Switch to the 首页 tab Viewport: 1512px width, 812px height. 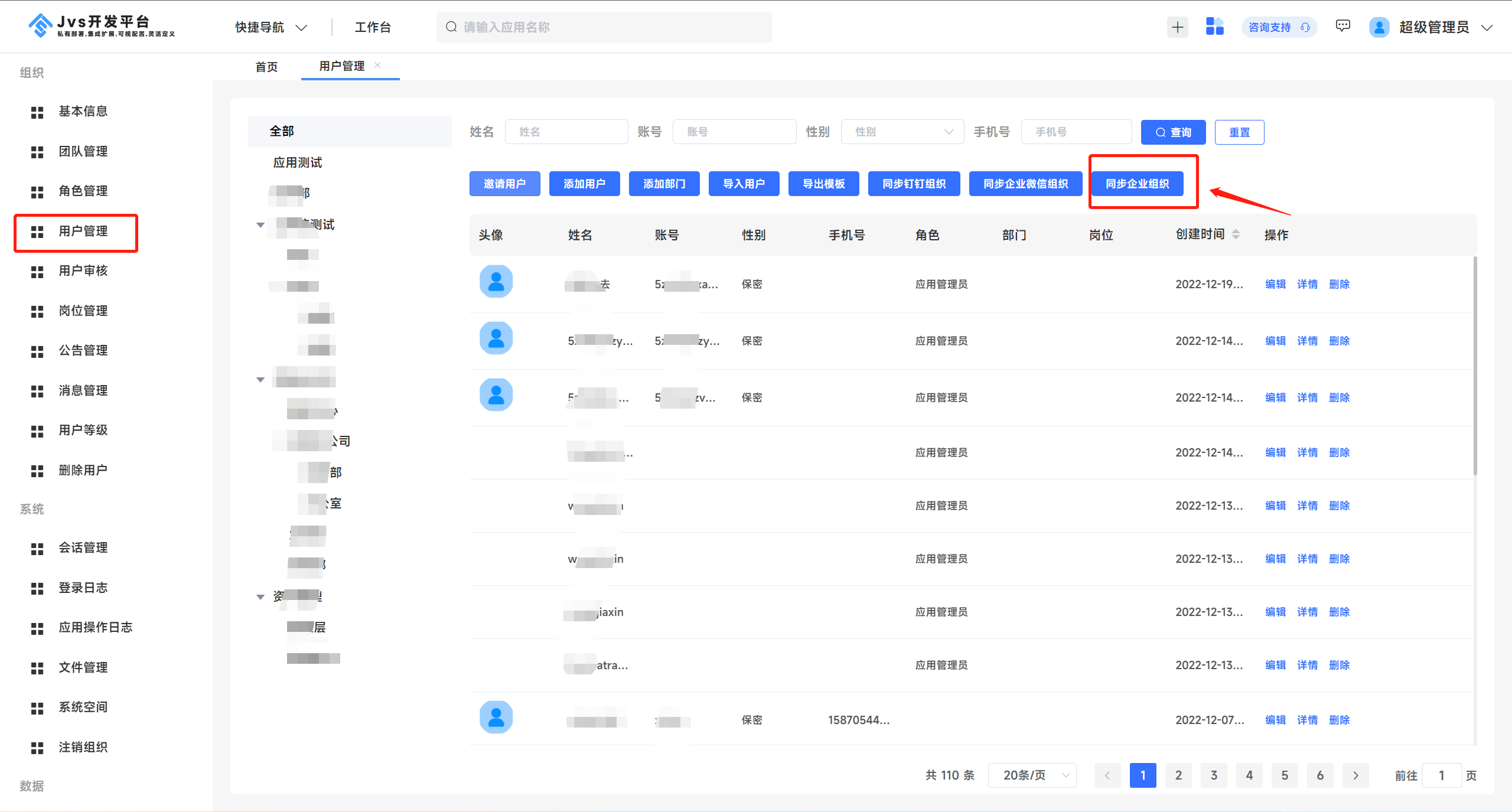266,66
